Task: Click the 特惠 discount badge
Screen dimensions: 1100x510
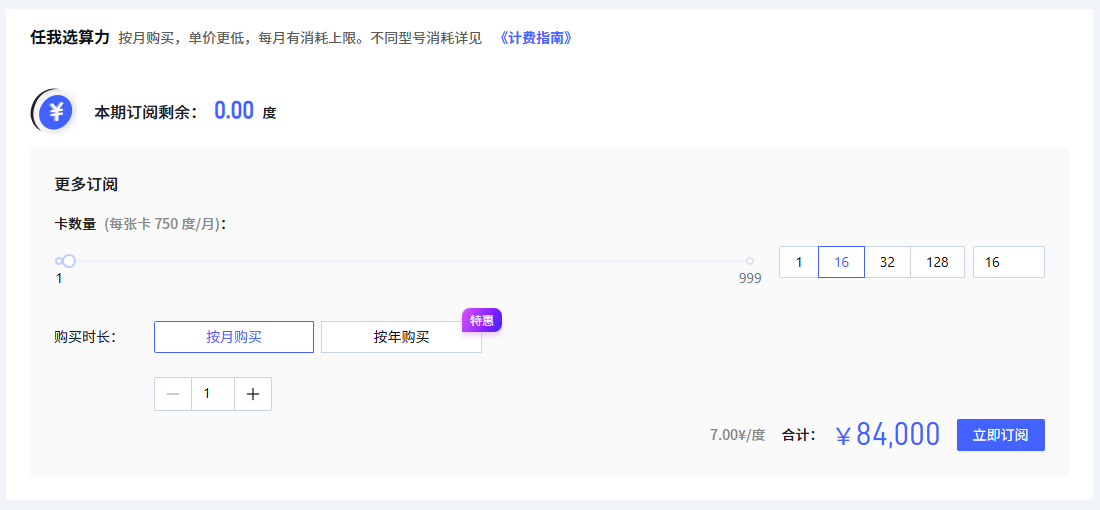Action: (481, 320)
